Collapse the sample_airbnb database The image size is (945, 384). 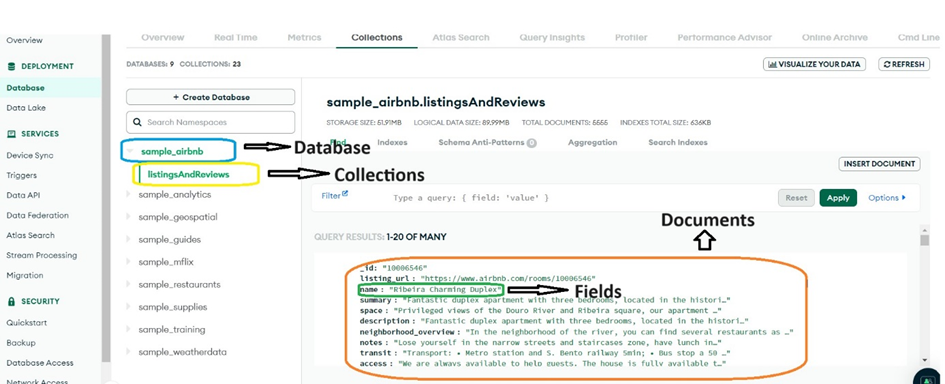coord(131,151)
